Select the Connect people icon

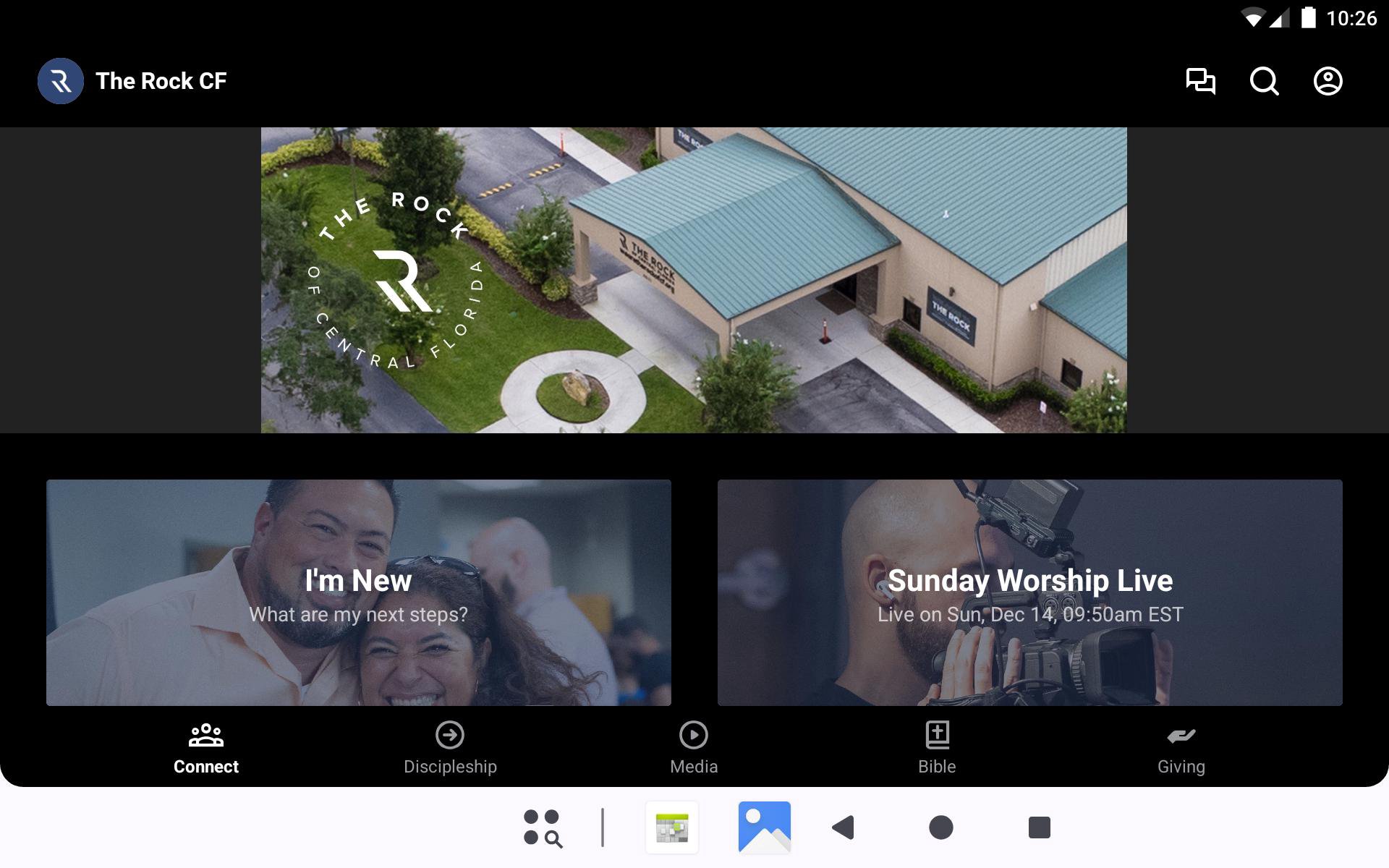coord(206,735)
